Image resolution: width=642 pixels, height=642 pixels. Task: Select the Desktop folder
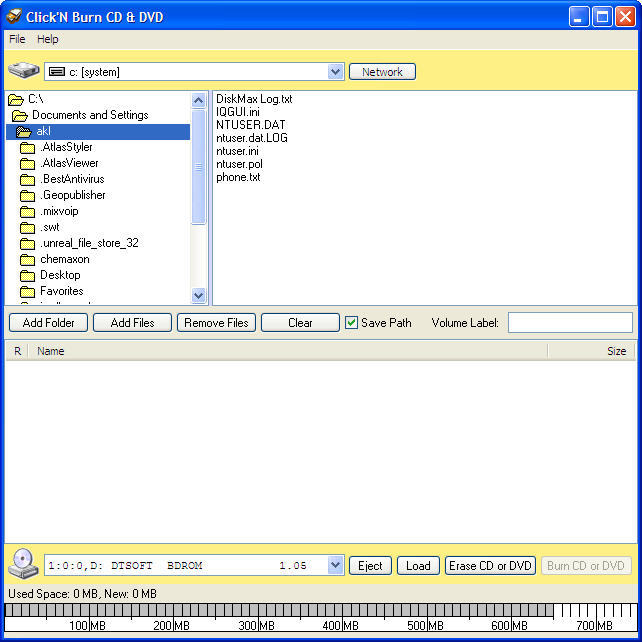click(60, 275)
